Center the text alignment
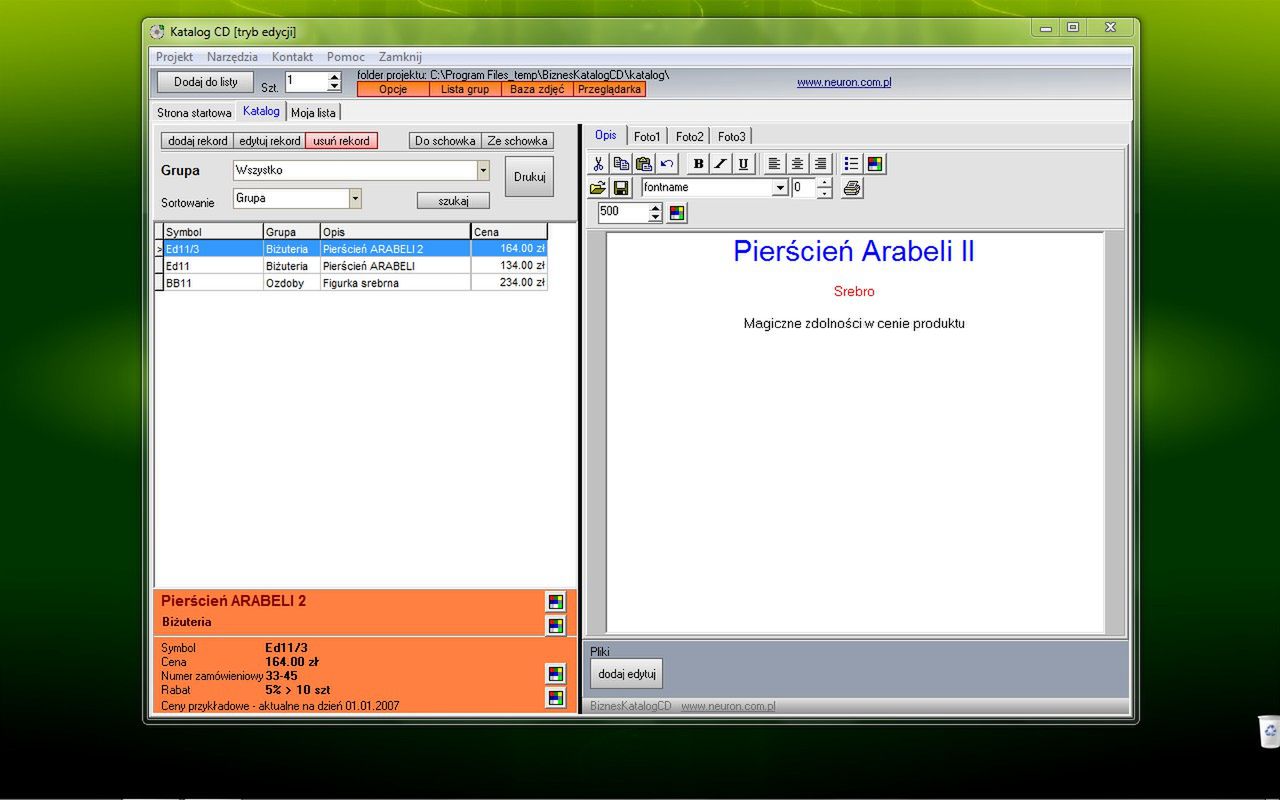 coord(798,164)
